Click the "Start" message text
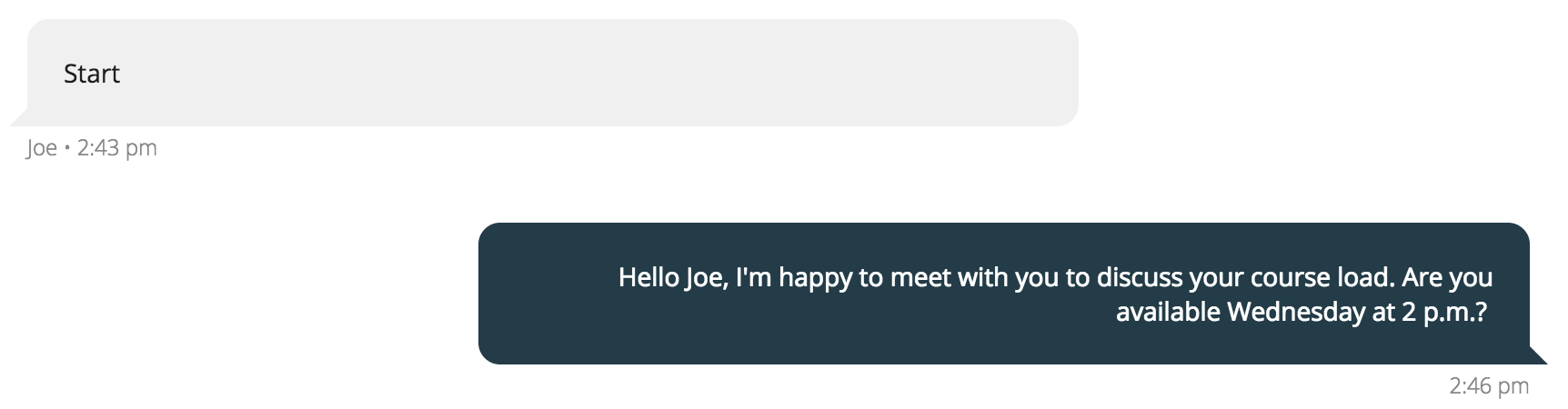The width and height of the screenshot is (1568, 409). [x=92, y=74]
